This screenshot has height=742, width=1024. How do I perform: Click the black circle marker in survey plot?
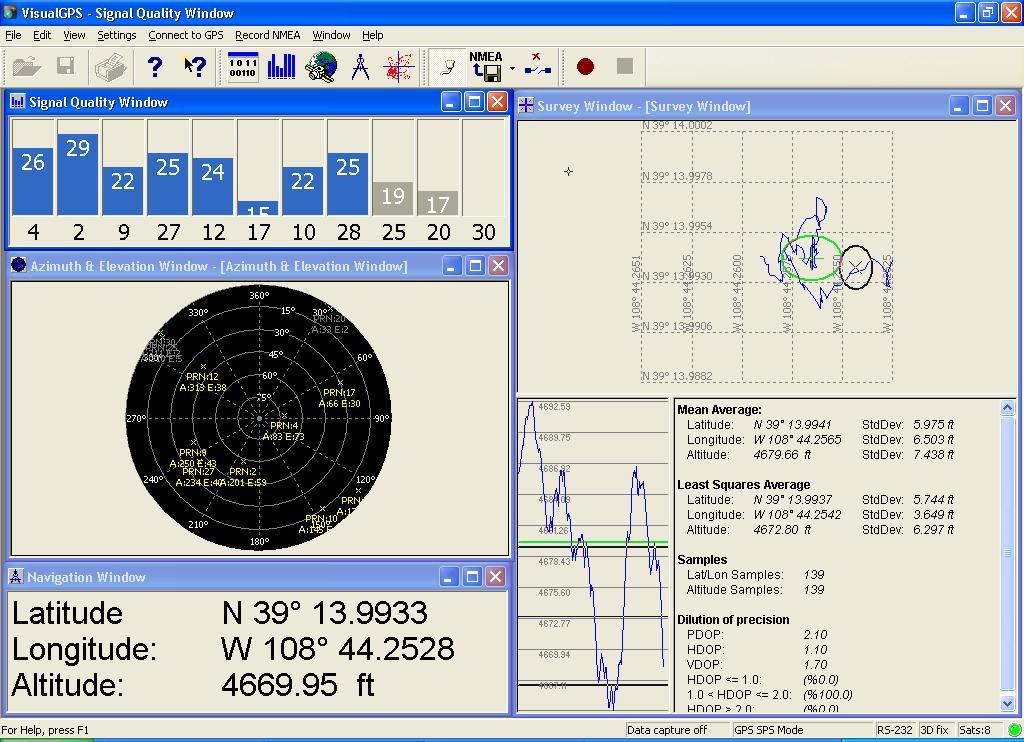point(856,267)
